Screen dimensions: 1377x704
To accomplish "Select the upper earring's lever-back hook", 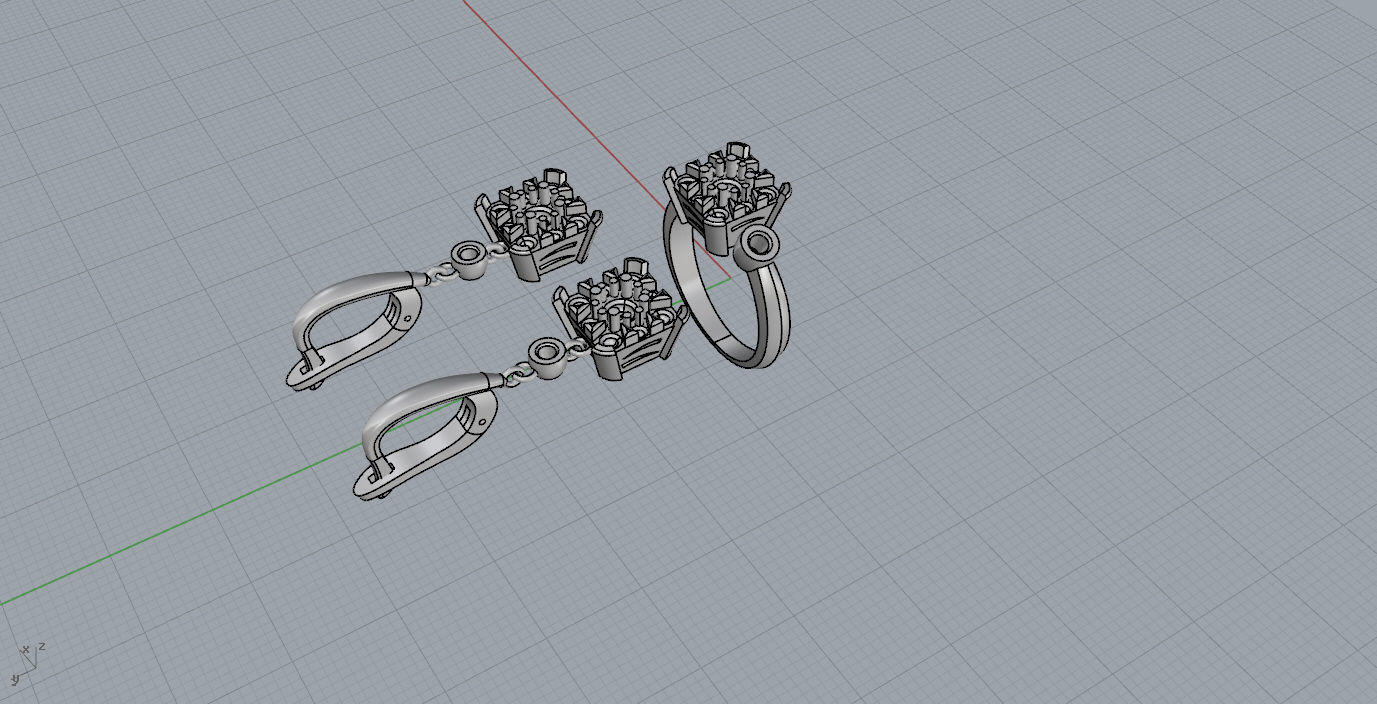I will click(x=358, y=330).
